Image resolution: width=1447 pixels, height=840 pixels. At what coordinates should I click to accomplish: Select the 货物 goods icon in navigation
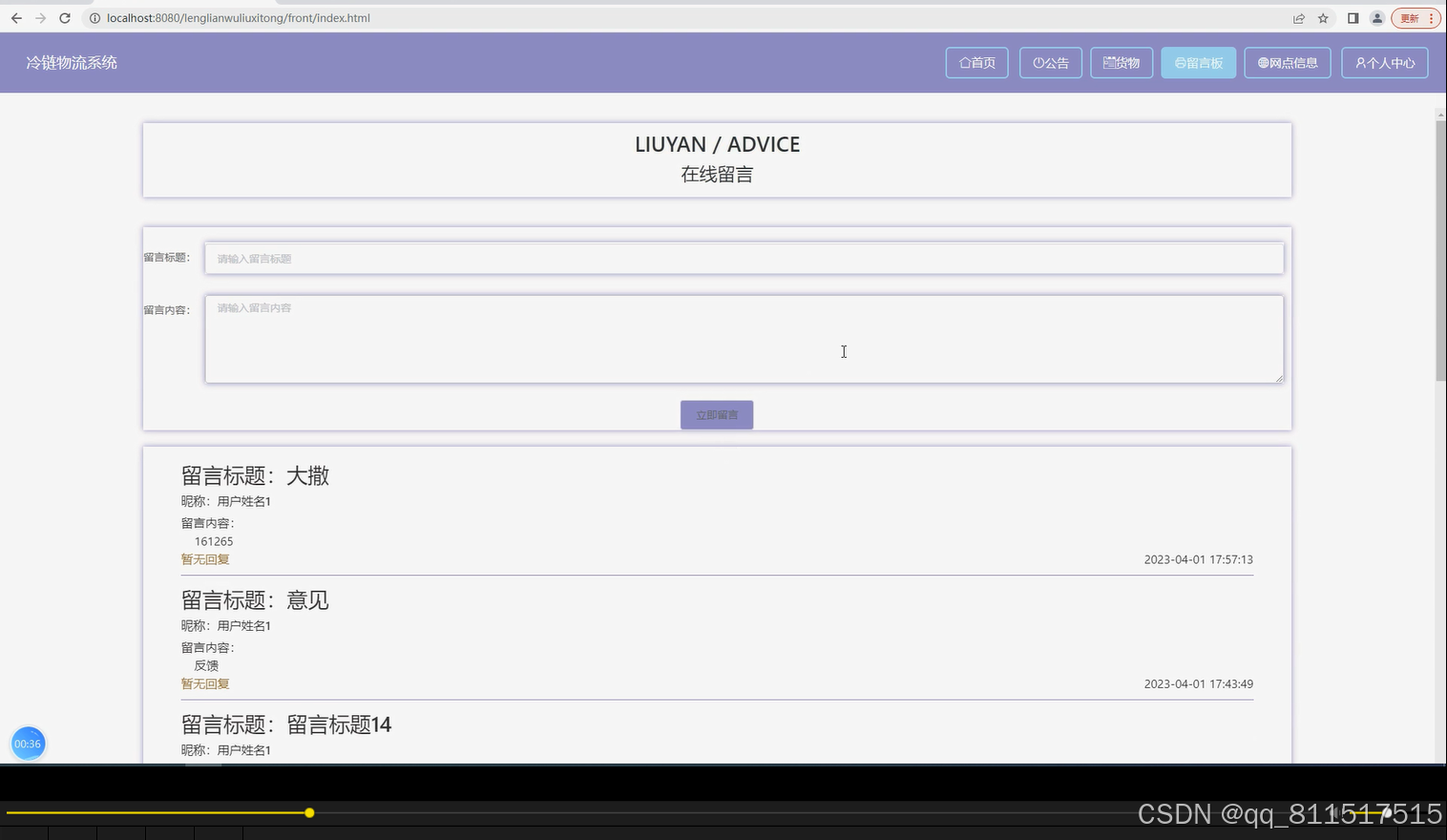(1108, 61)
